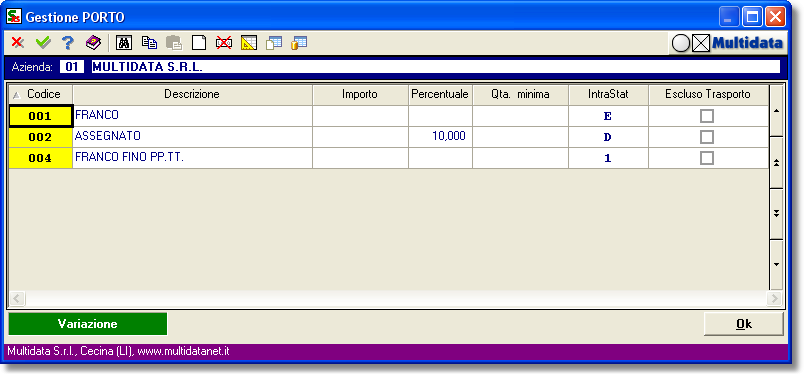Click the Descrizione column header
804x376 pixels.
click(x=192, y=94)
